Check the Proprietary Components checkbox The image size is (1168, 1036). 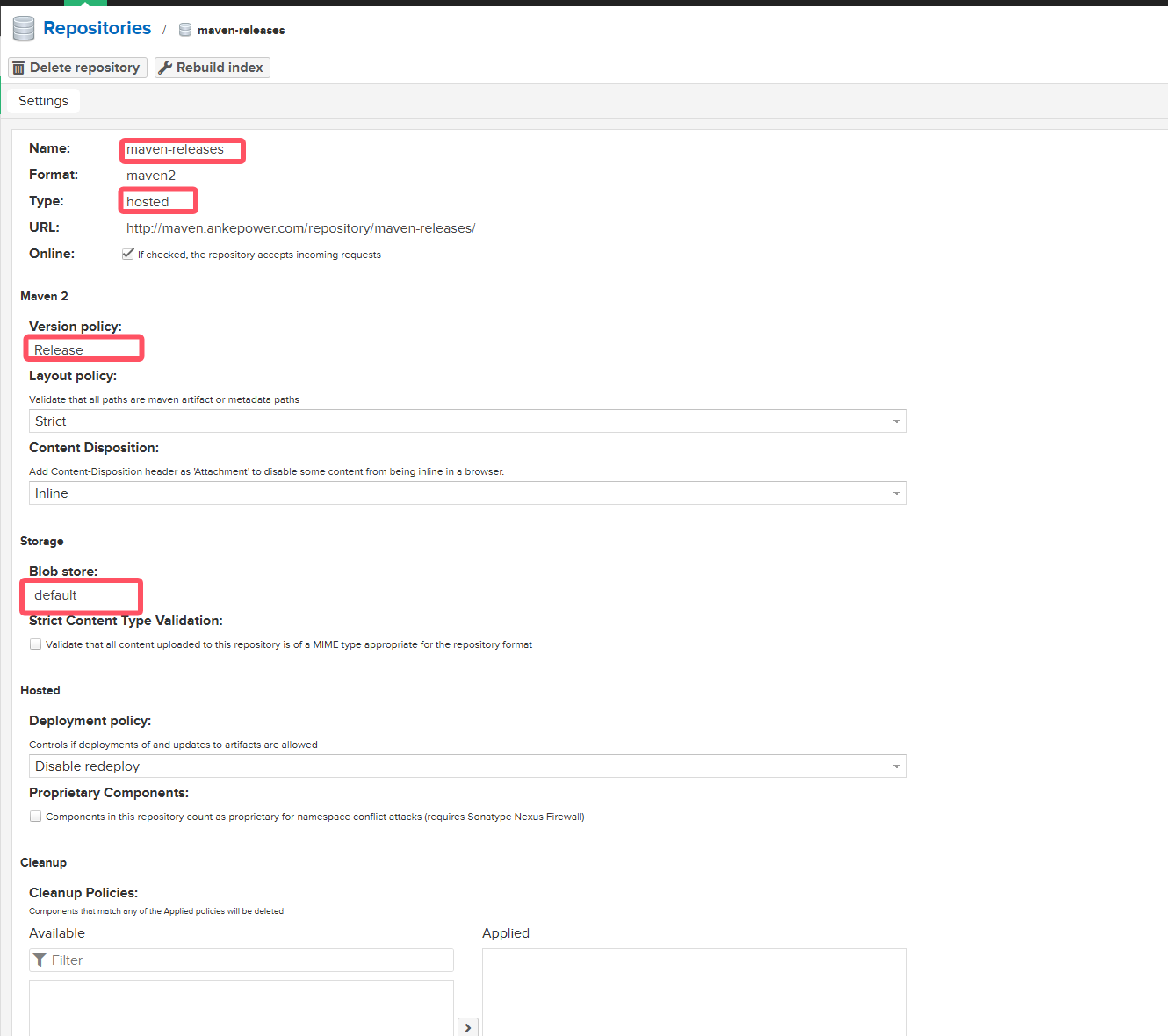[x=36, y=816]
